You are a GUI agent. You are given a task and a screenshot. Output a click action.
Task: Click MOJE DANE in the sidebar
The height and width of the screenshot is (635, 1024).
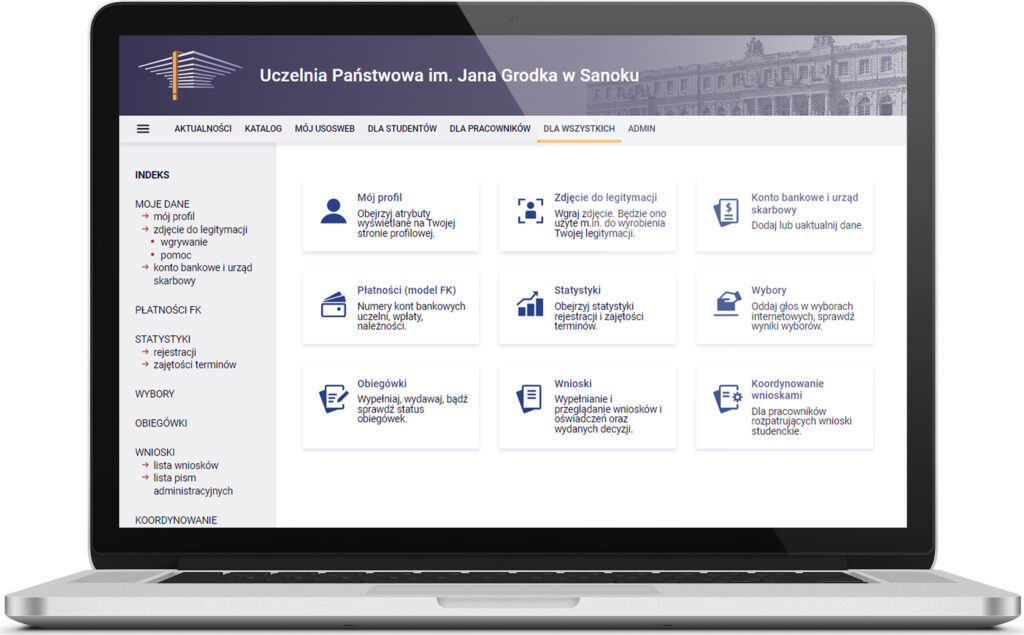coord(162,204)
